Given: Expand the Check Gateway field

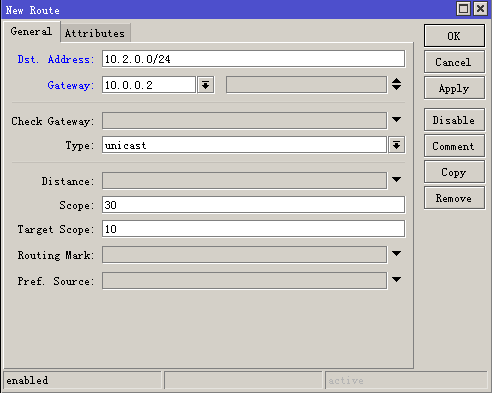Looking at the screenshot, I should click(x=396, y=120).
